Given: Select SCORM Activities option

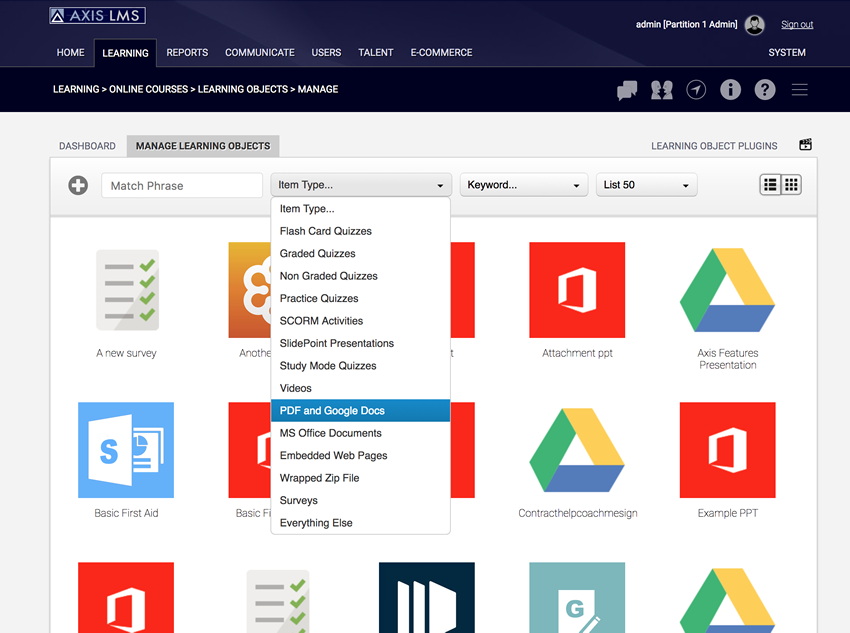Looking at the screenshot, I should (360, 321).
